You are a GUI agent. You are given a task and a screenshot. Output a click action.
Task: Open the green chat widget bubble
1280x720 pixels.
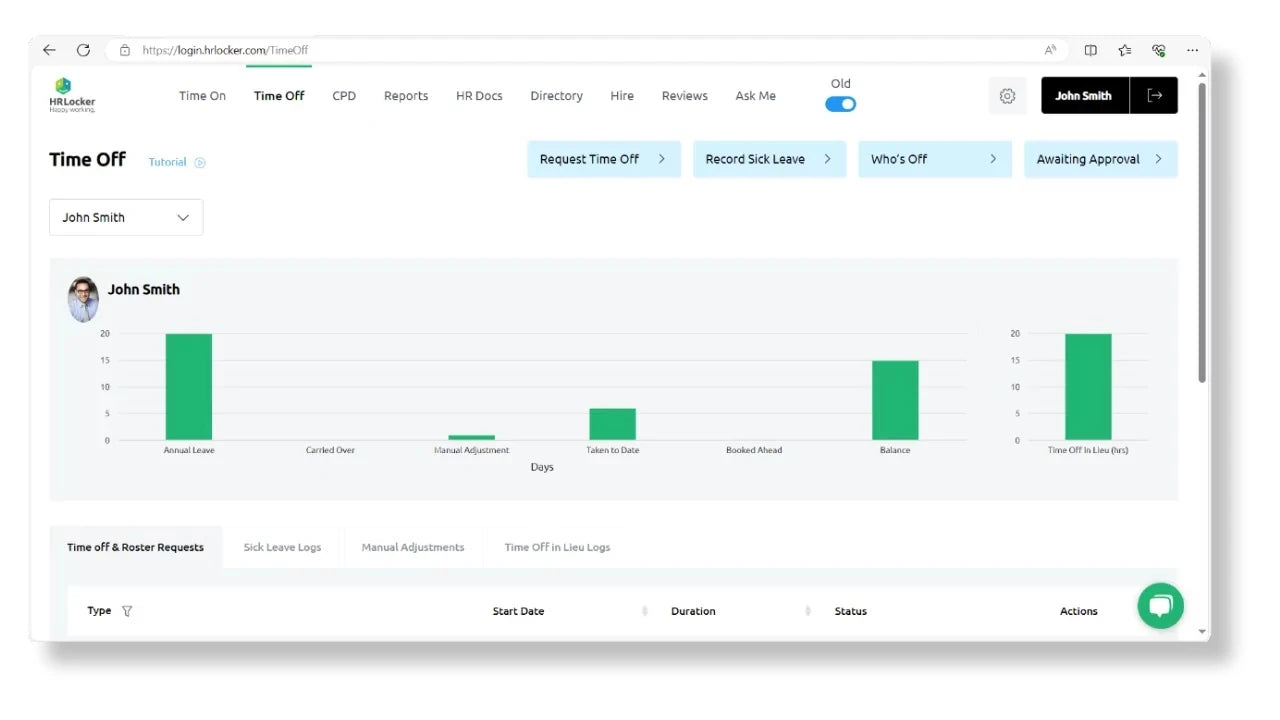[1160, 605]
